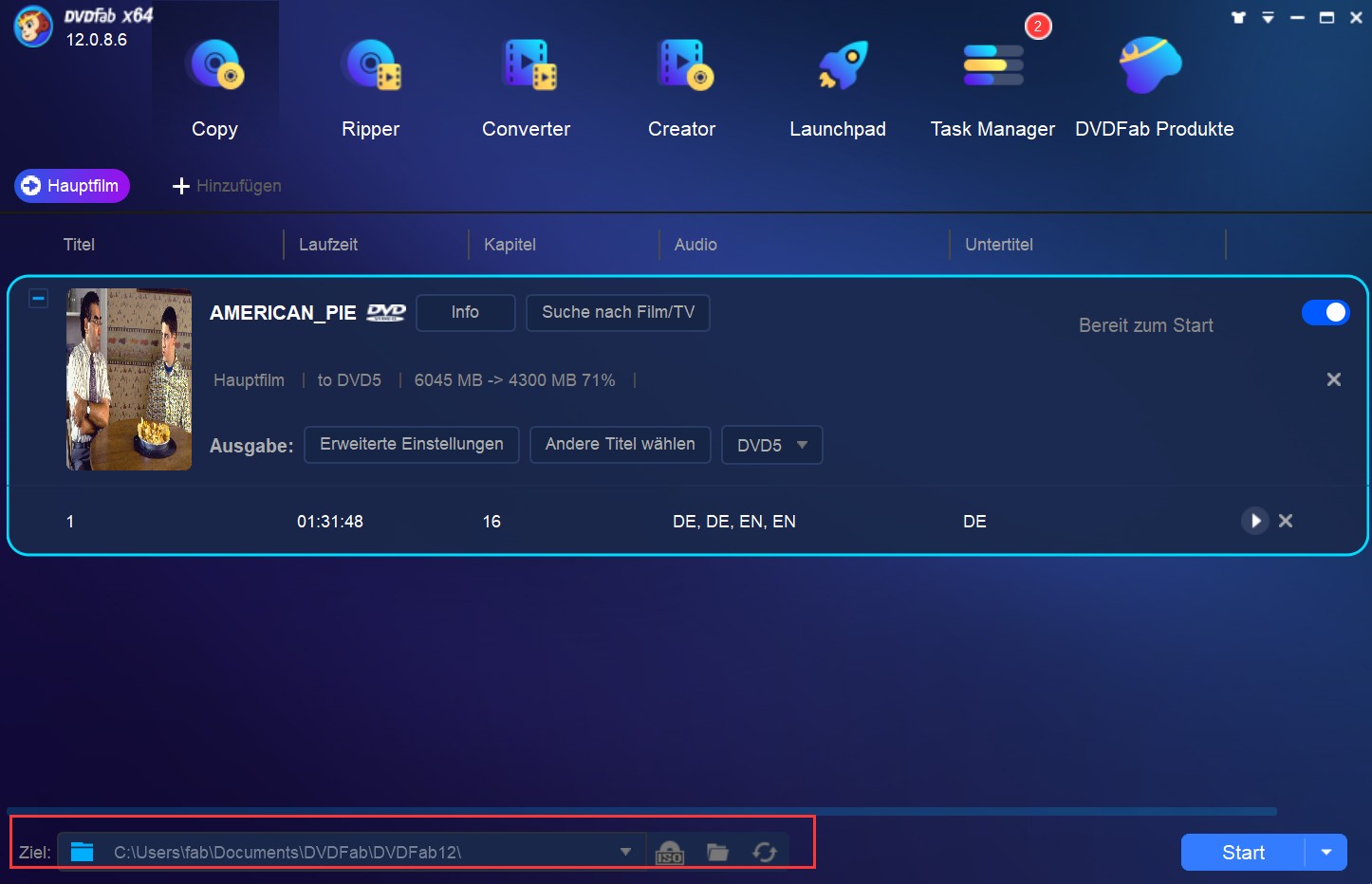Click the Laufzeit column header

pyautogui.click(x=328, y=245)
